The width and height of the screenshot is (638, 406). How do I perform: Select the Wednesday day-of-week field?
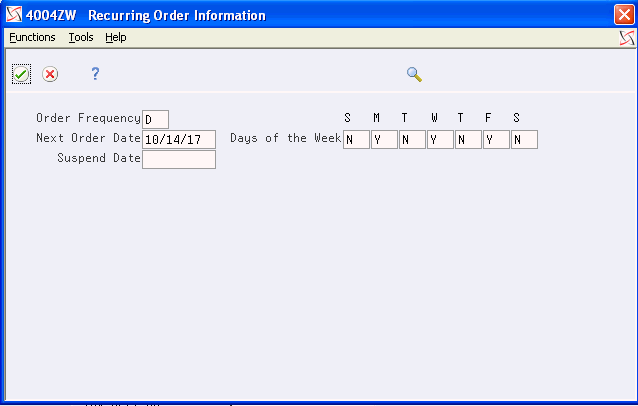tap(440, 140)
